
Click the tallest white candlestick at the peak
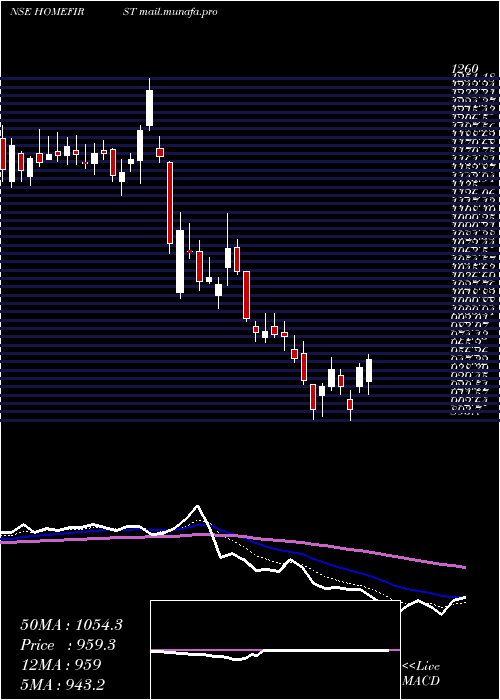150,108
